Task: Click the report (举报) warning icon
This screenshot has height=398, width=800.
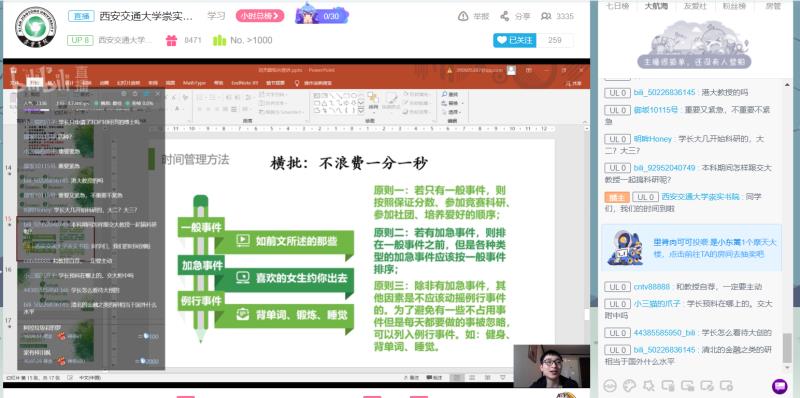Action: pos(463,16)
